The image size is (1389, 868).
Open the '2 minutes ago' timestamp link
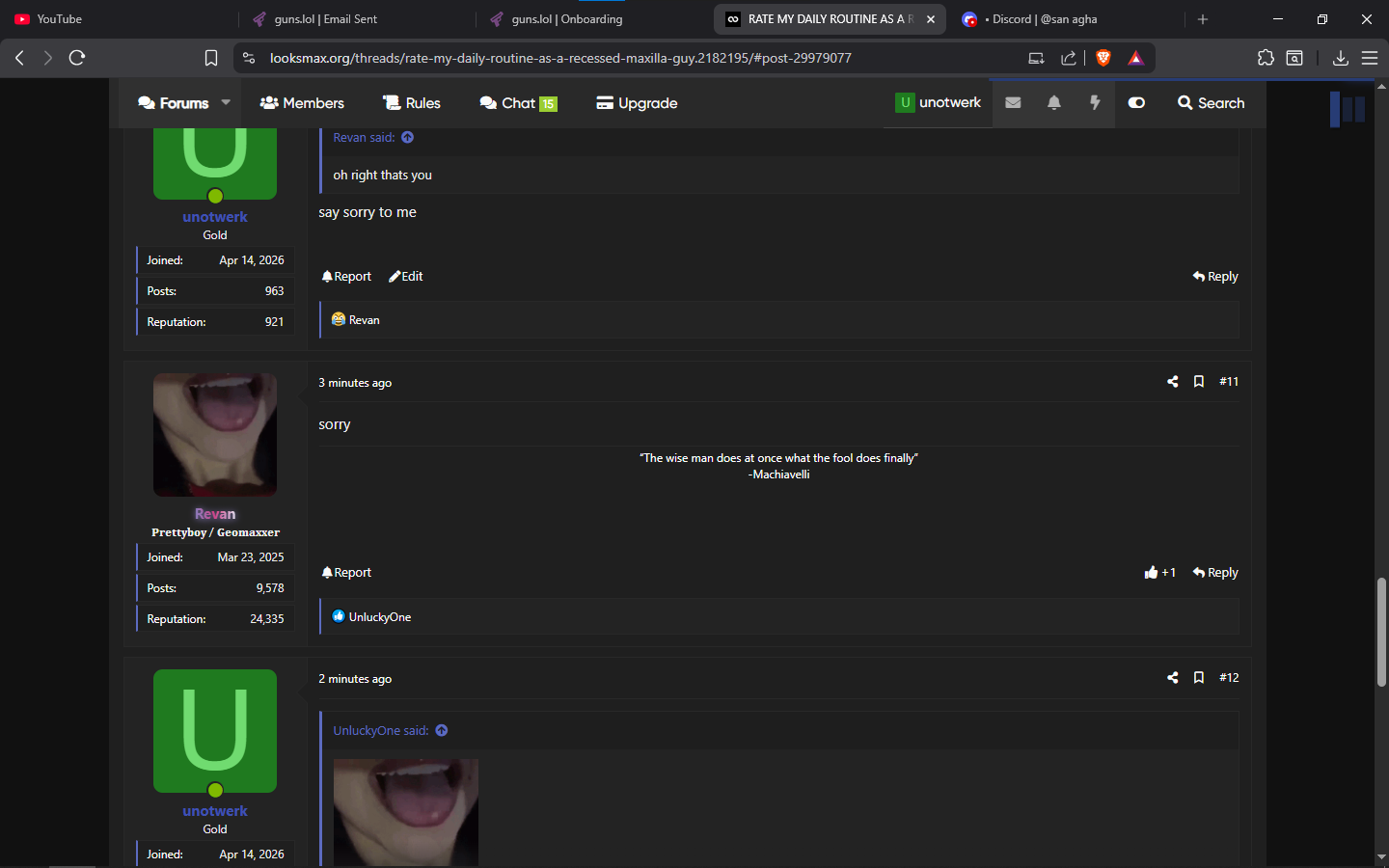(355, 679)
